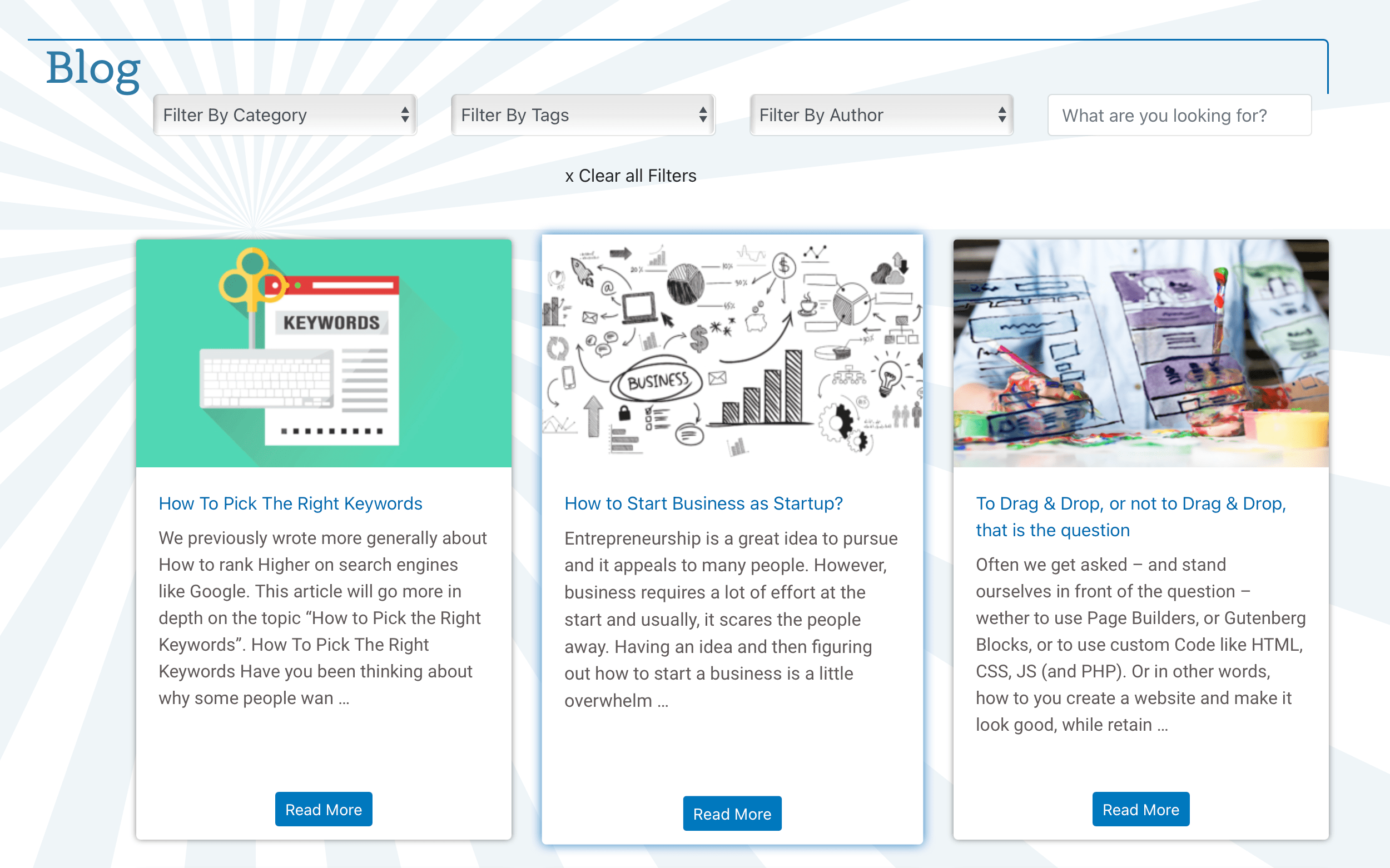Viewport: 1390px width, 868px height.
Task: Open 'How to Start Business as Startup?' title
Action: pos(703,503)
